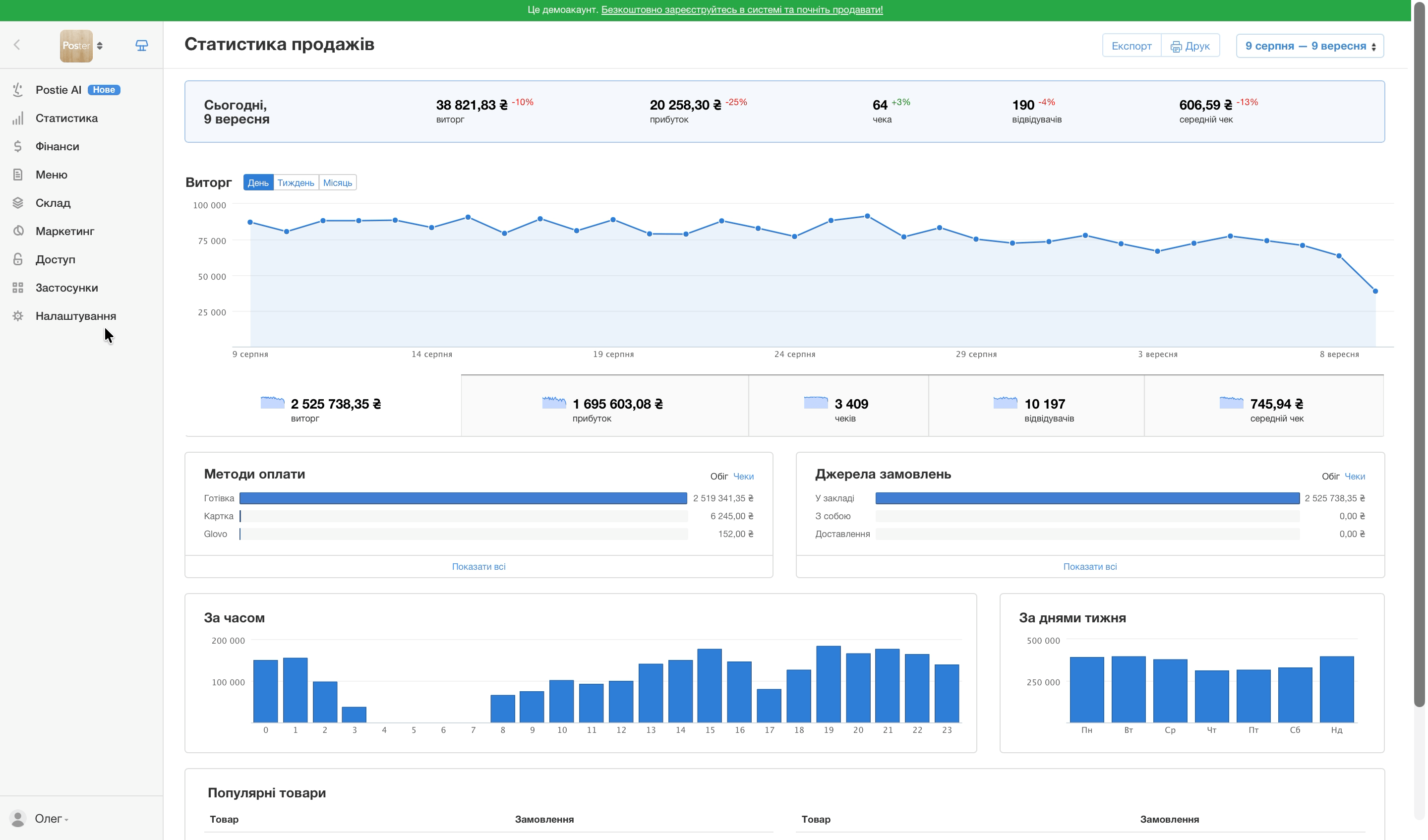Screen dimensions: 1428x840
Task: Click the Склад layers icon
Action: (18, 203)
